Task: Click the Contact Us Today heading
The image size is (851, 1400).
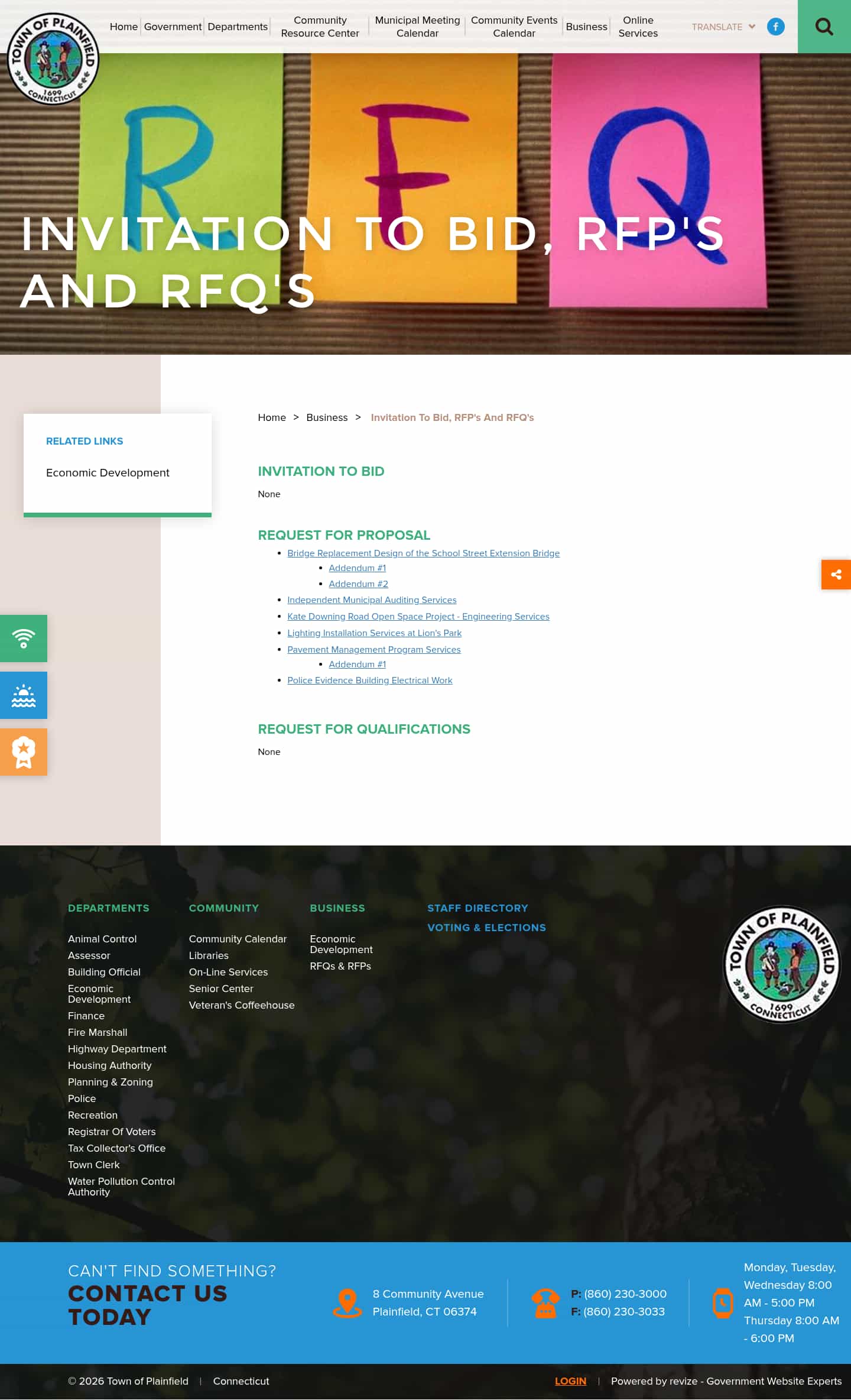Action: pos(148,1305)
